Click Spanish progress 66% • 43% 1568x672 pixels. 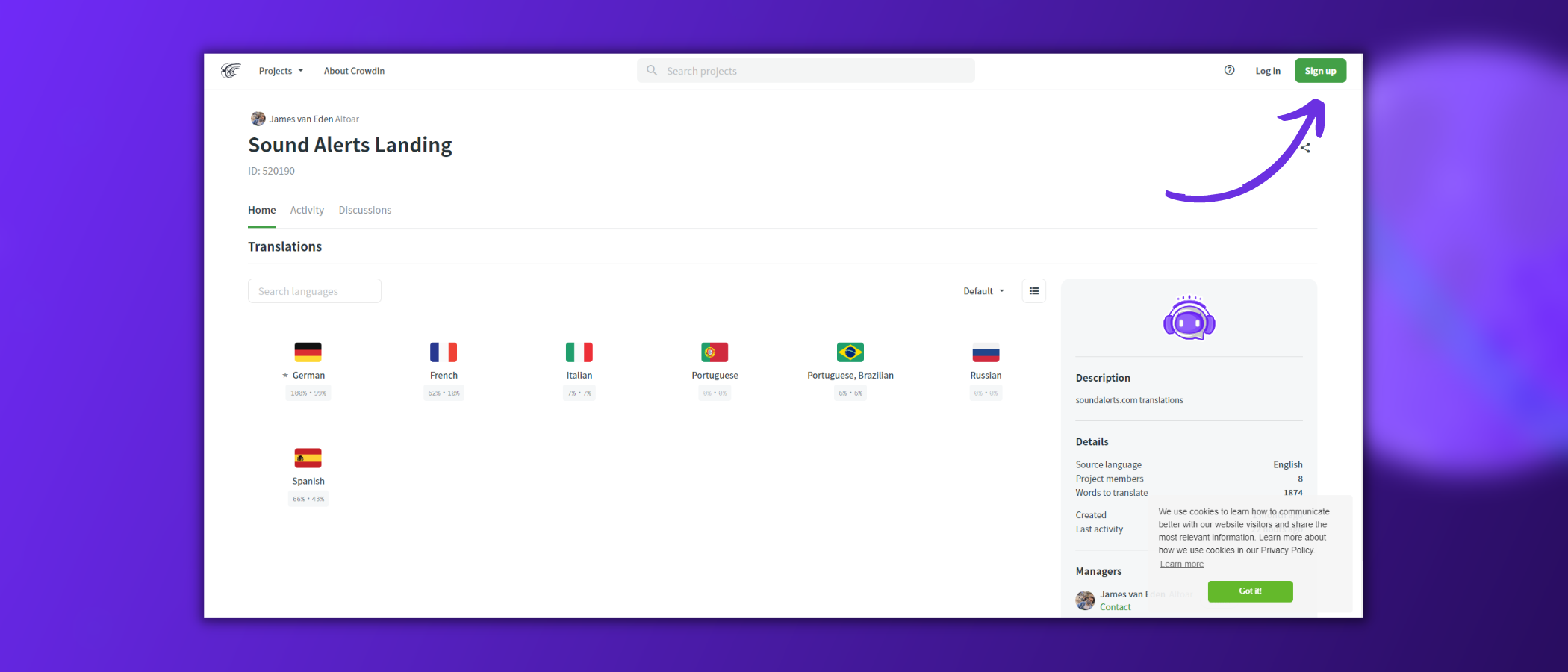(x=308, y=499)
